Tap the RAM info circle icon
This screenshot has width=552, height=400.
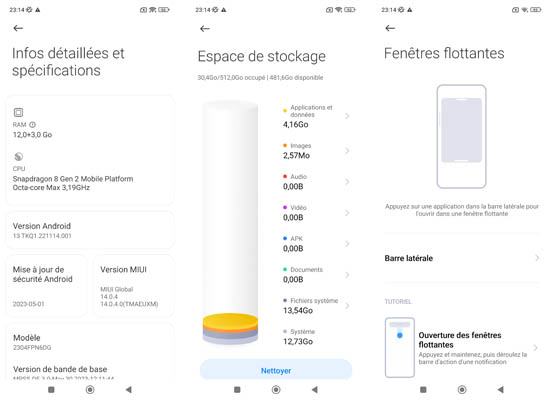coord(32,125)
